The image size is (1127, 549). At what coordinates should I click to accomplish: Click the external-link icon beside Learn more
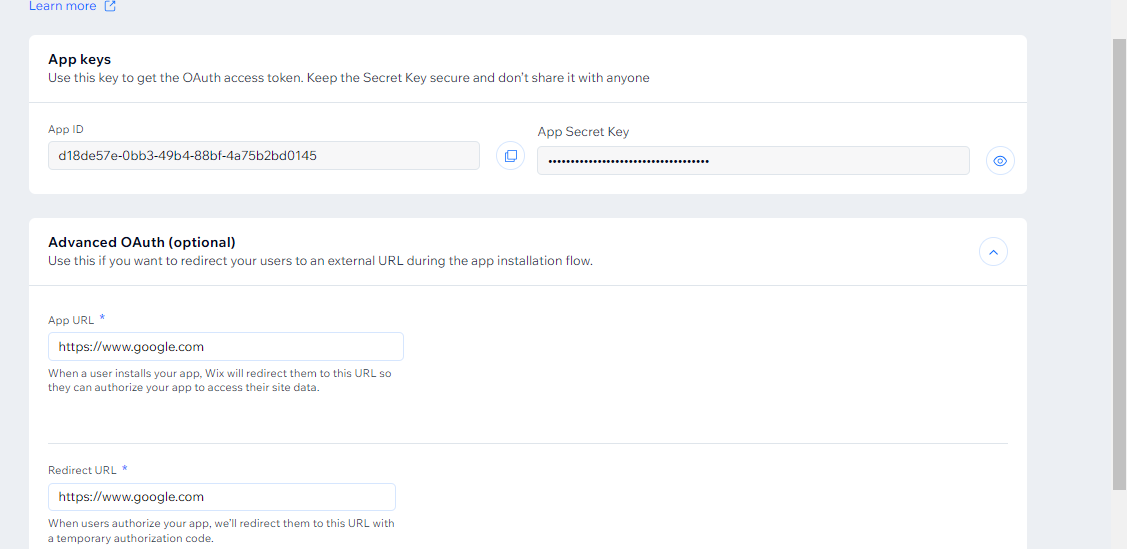(110, 6)
